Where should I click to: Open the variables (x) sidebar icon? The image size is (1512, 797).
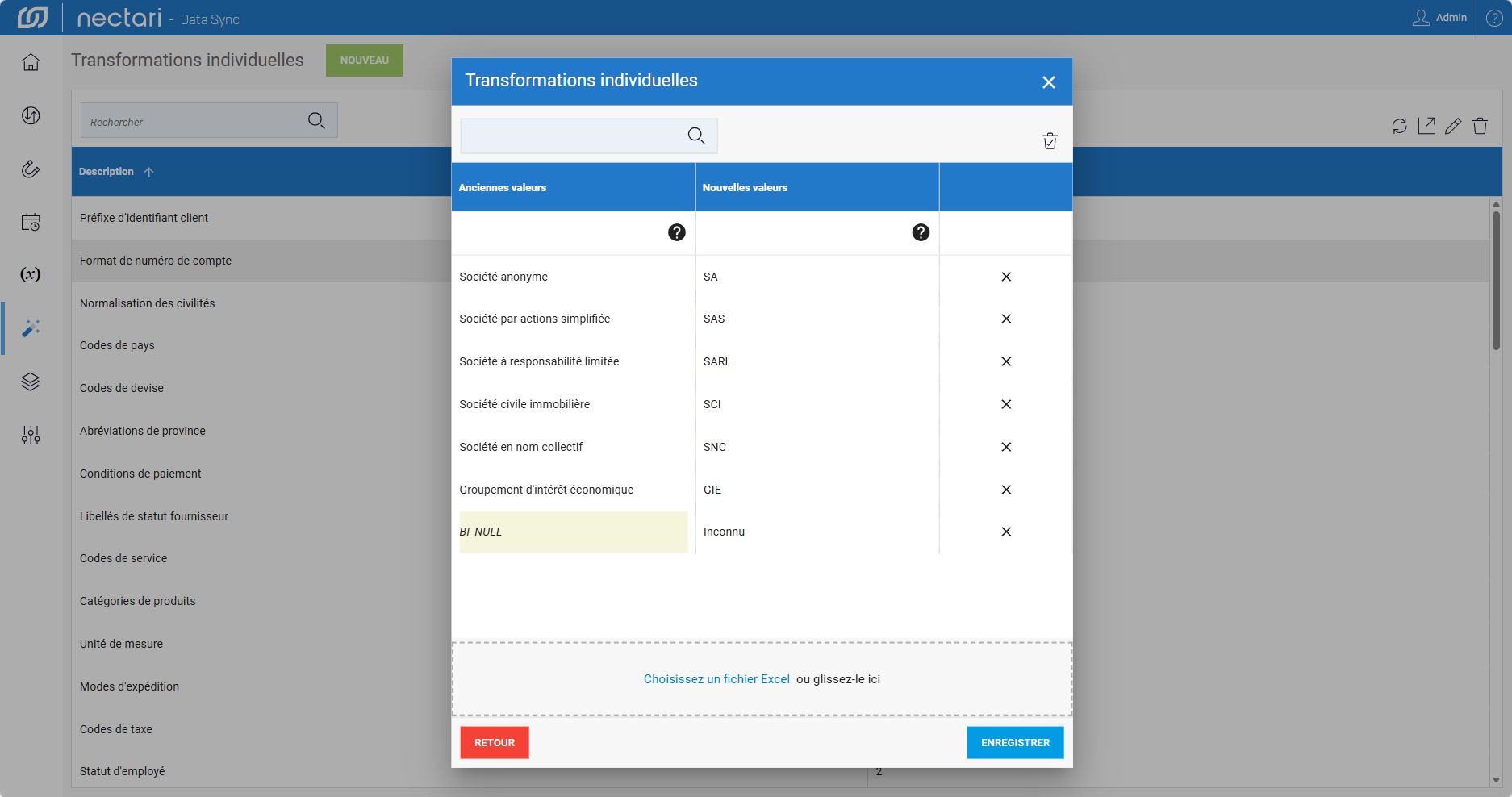point(31,274)
